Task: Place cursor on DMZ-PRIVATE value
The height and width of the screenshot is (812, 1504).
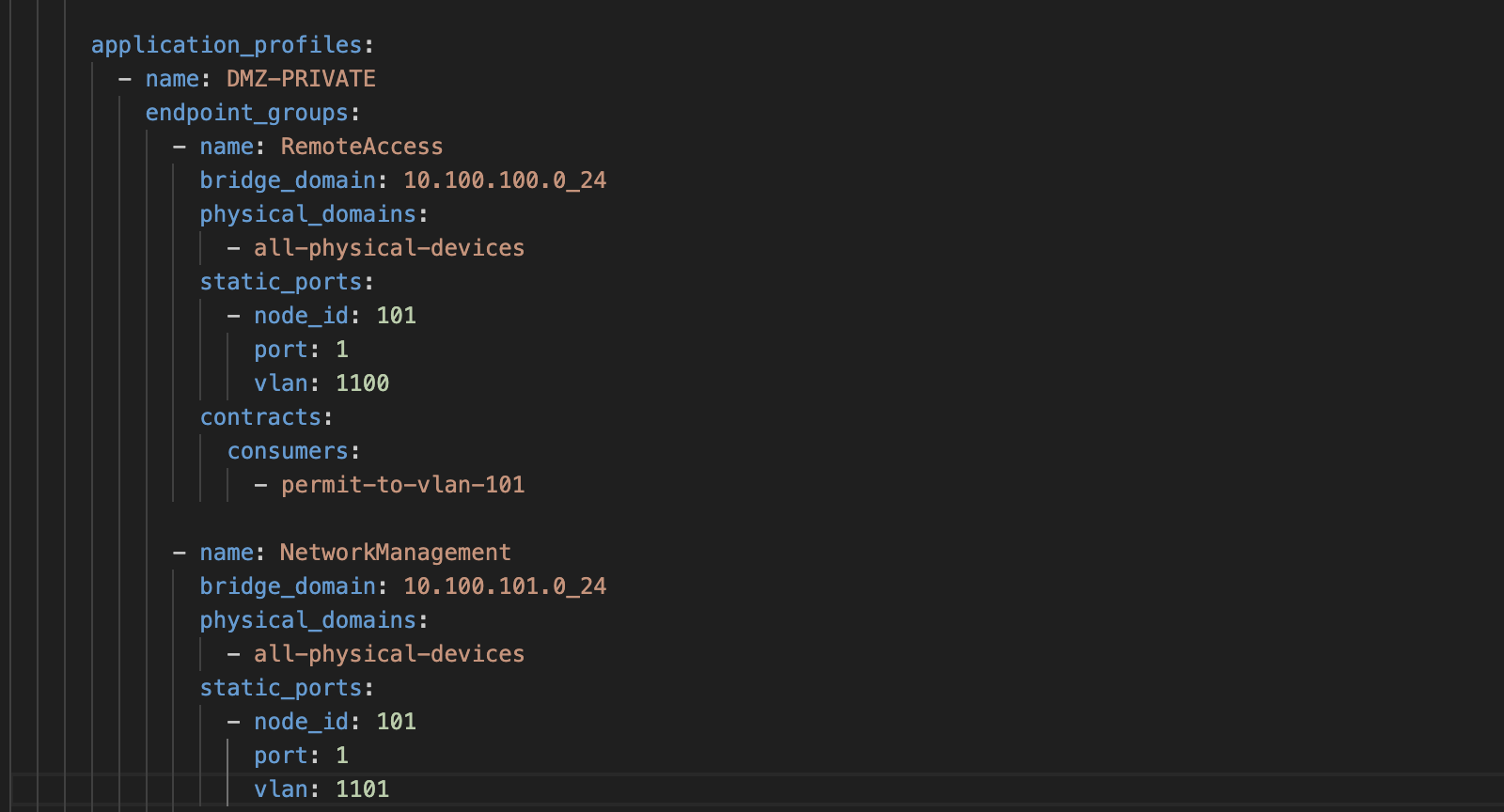Action: (x=301, y=79)
